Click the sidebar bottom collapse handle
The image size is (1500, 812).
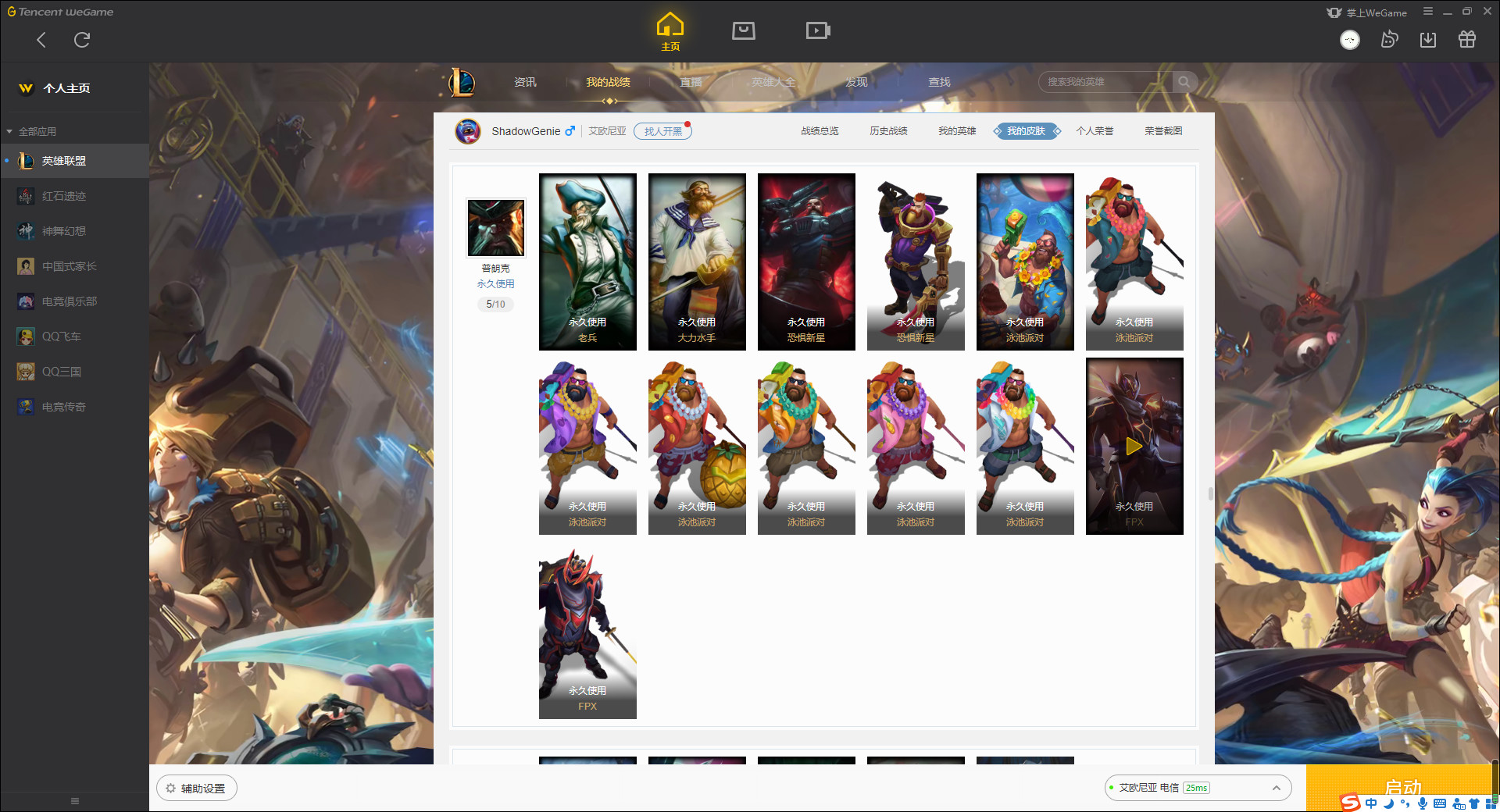(x=75, y=801)
